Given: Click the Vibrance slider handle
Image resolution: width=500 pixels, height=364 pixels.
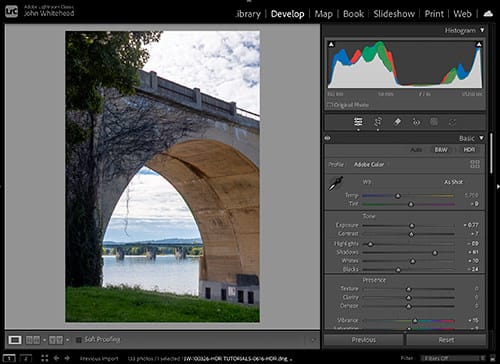Looking at the screenshot, I should (415, 321).
